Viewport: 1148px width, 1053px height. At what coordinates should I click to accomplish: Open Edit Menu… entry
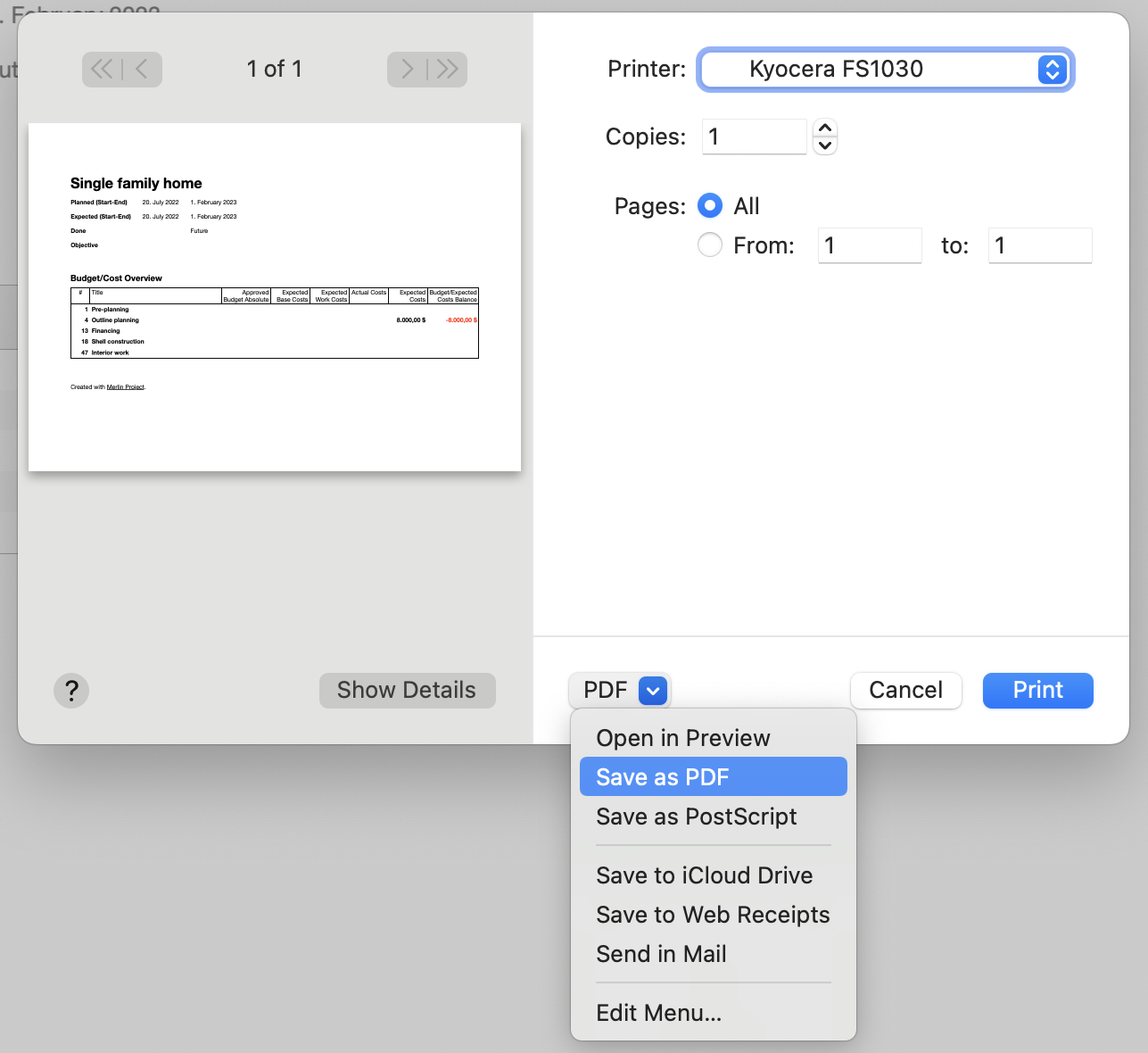tap(658, 1013)
